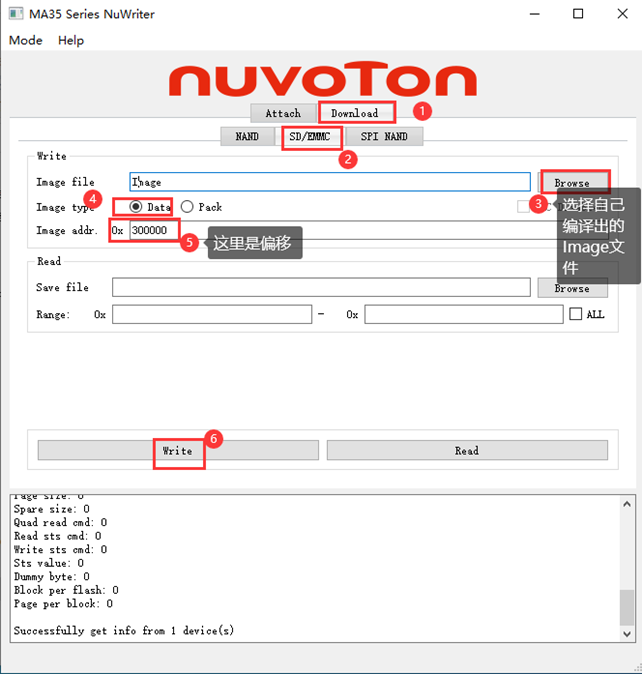642x674 pixels.
Task: Click the Range start address field
Action: (211, 314)
